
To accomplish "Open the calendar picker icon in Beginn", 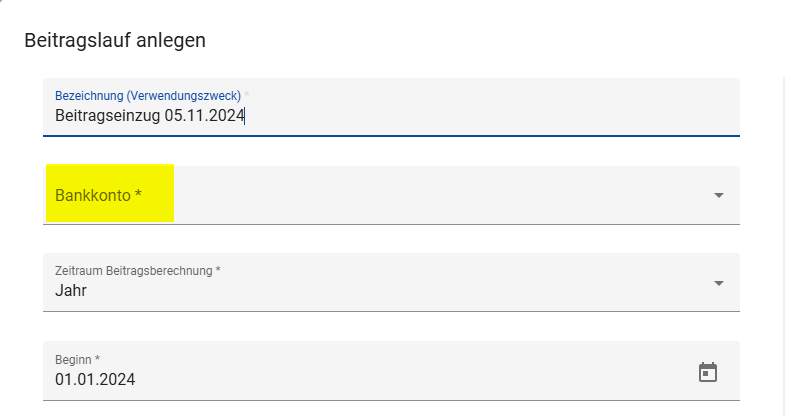I will [x=707, y=372].
